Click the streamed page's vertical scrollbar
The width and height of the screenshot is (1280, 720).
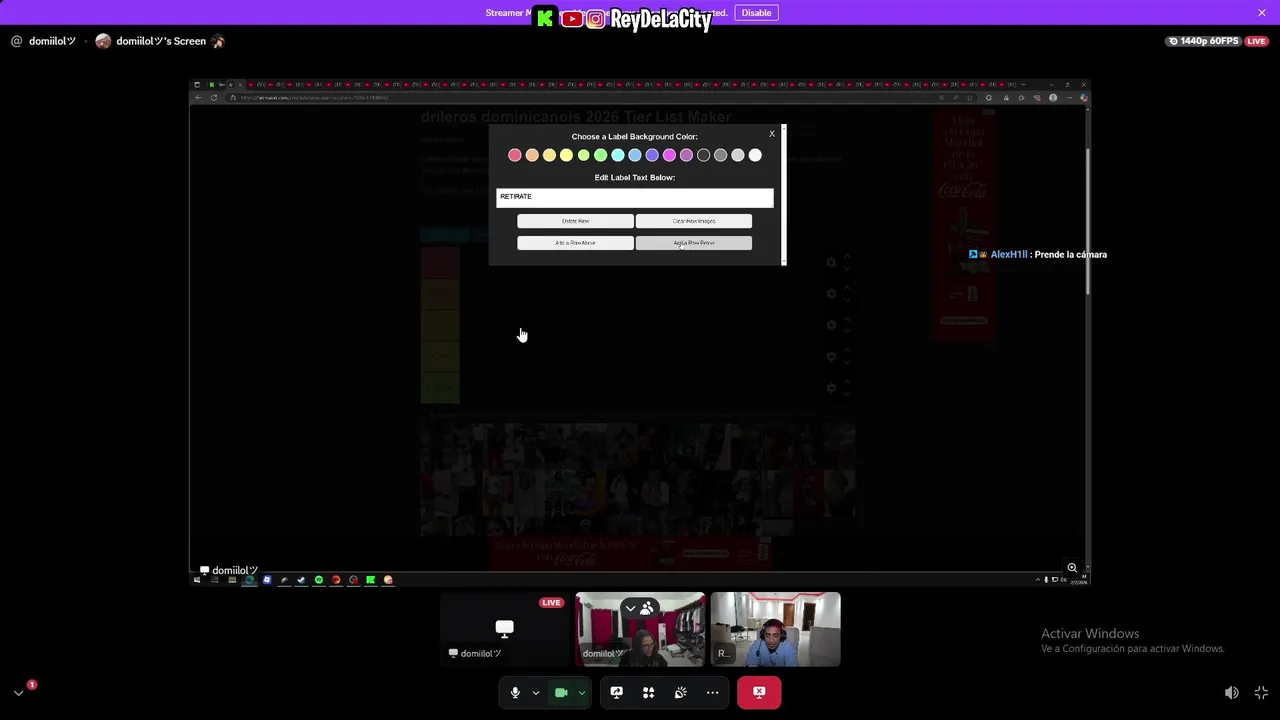[1087, 220]
